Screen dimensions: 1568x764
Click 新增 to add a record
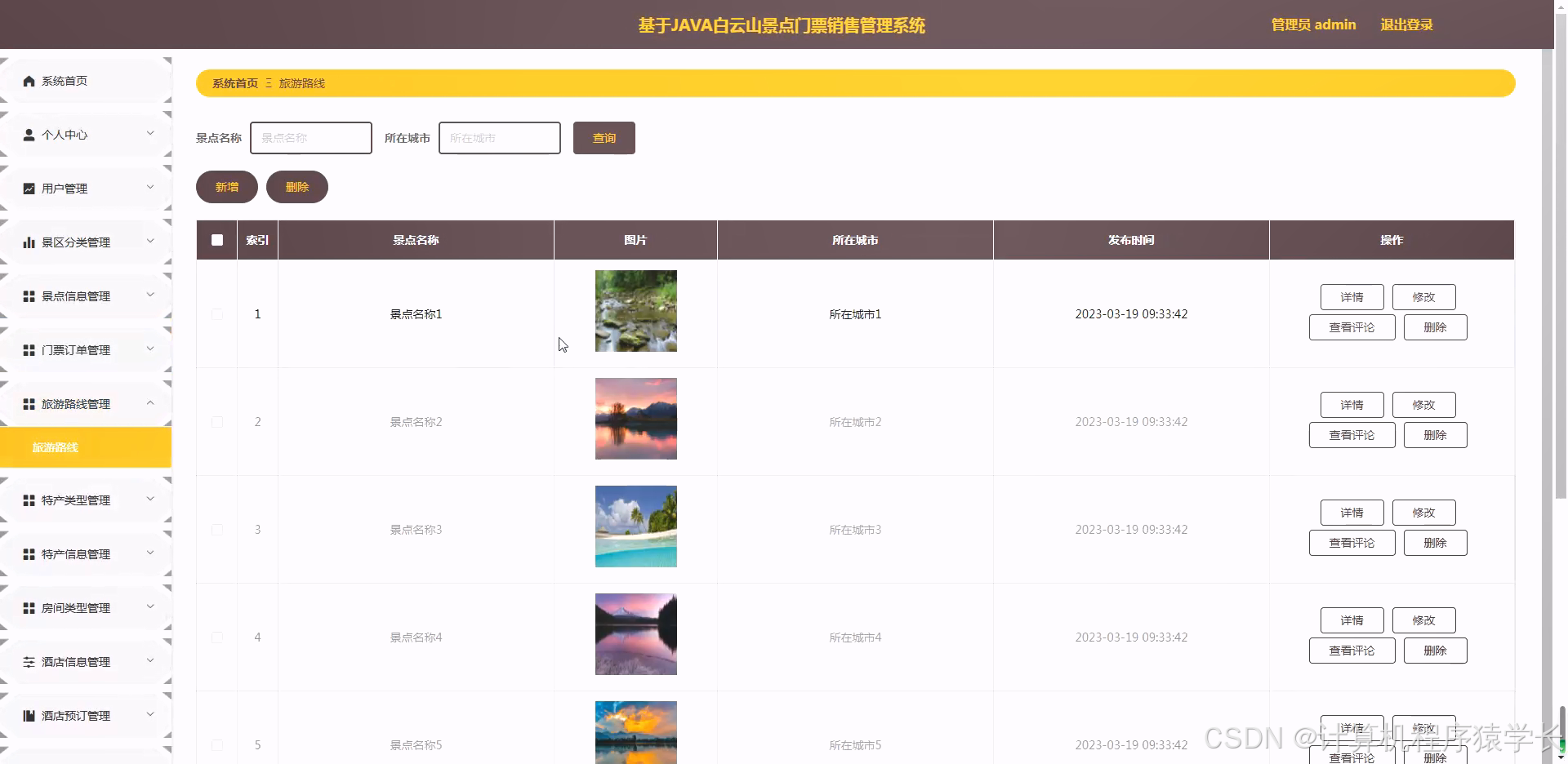coord(226,187)
